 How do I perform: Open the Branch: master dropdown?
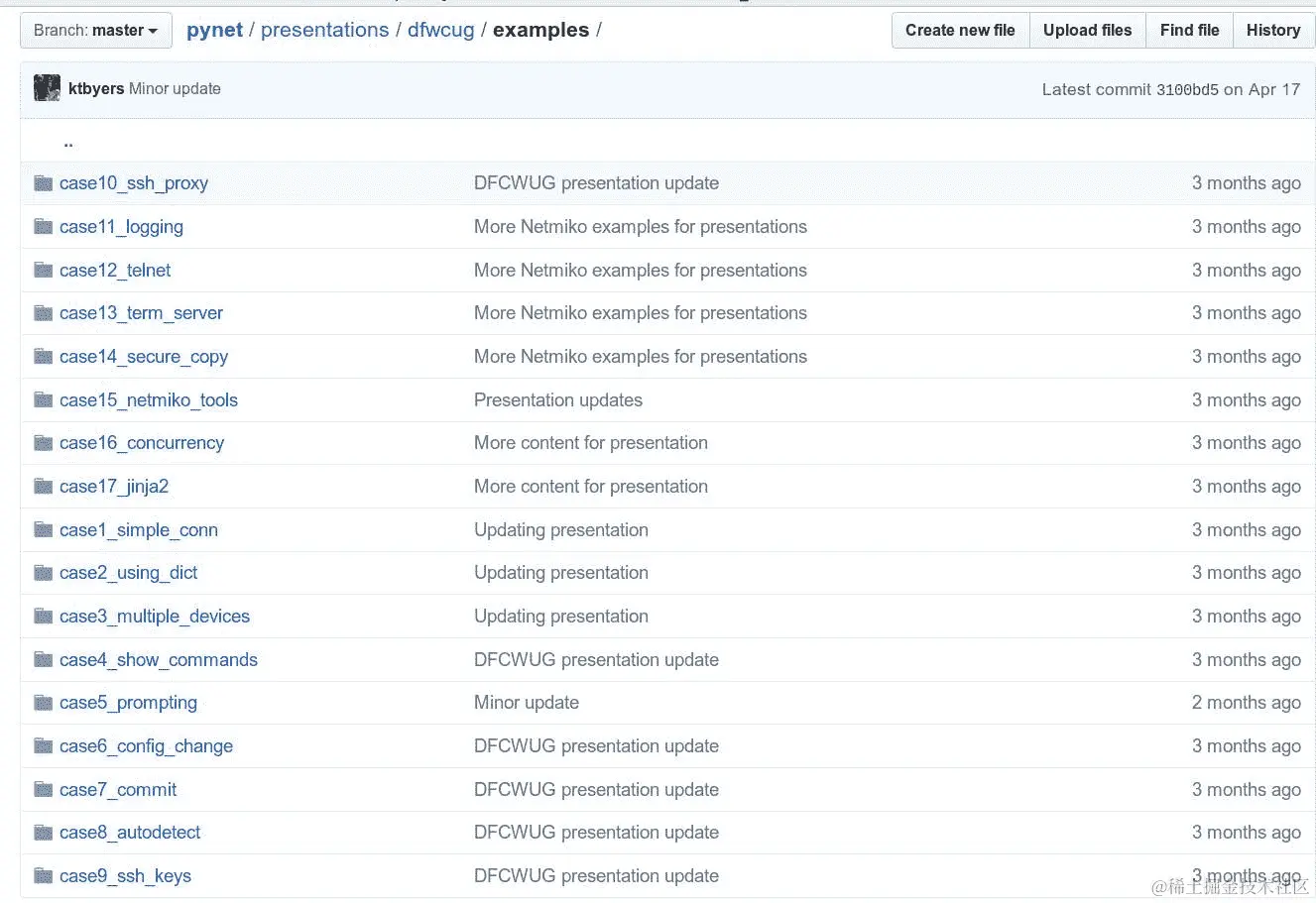click(96, 30)
